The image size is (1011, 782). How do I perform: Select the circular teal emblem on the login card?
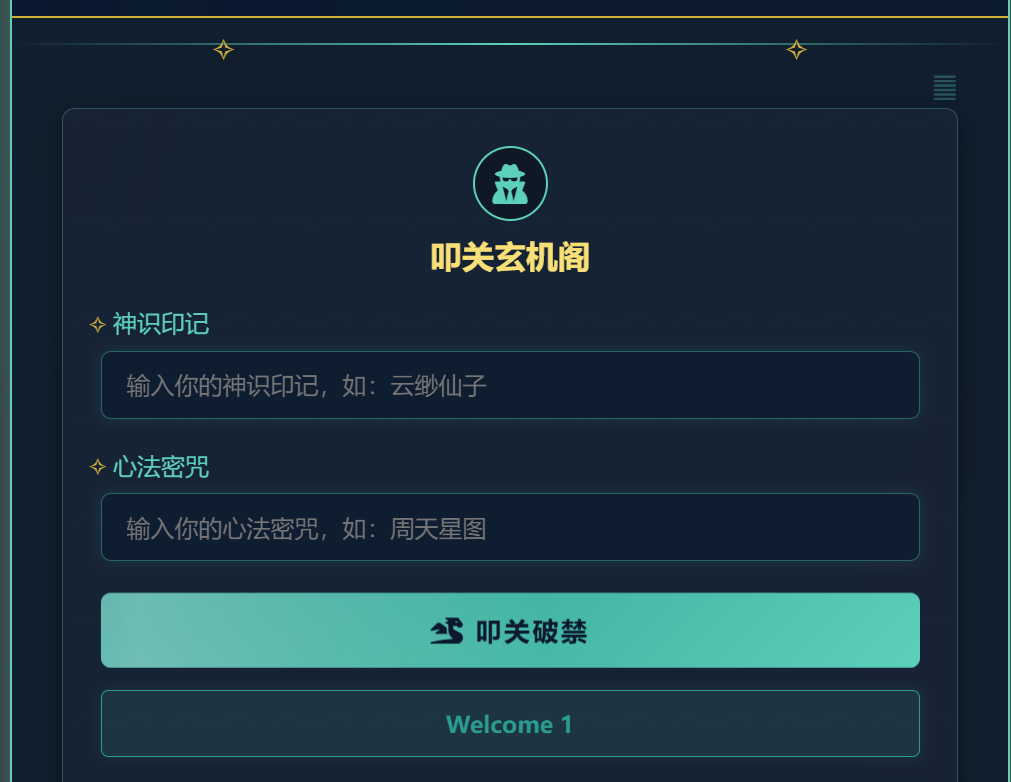(x=510, y=183)
